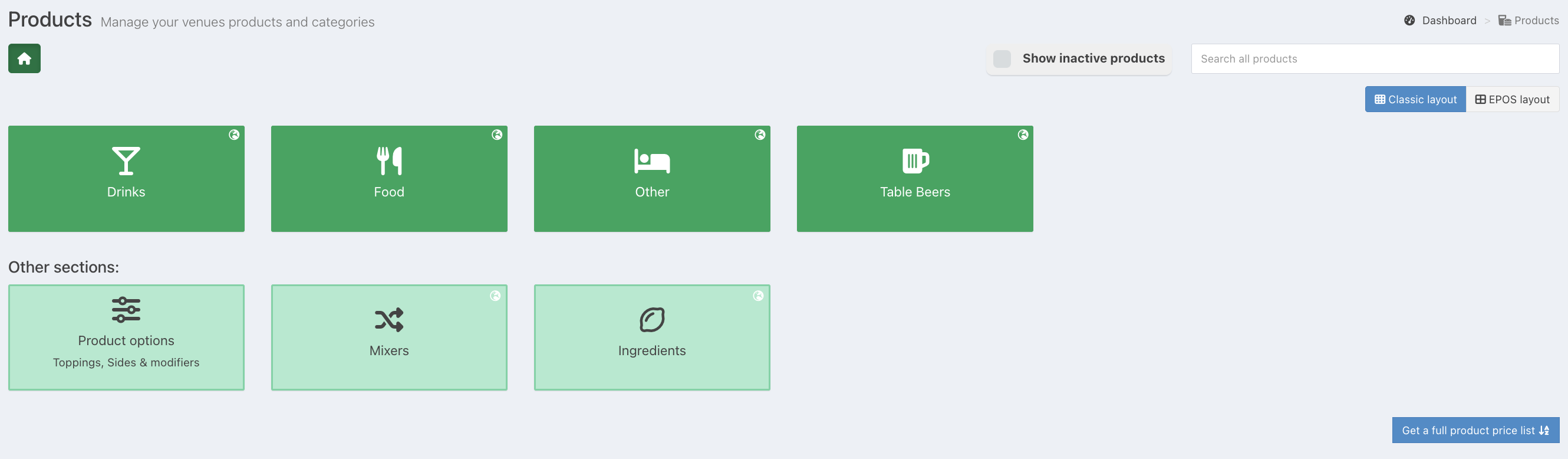Open the Ingredients lemon icon tile

[652, 337]
